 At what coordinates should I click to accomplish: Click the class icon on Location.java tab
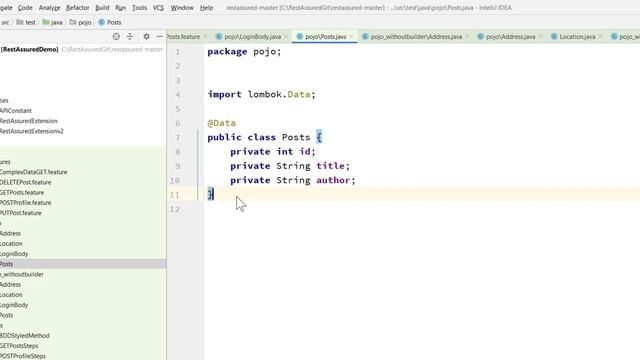tap(554, 36)
